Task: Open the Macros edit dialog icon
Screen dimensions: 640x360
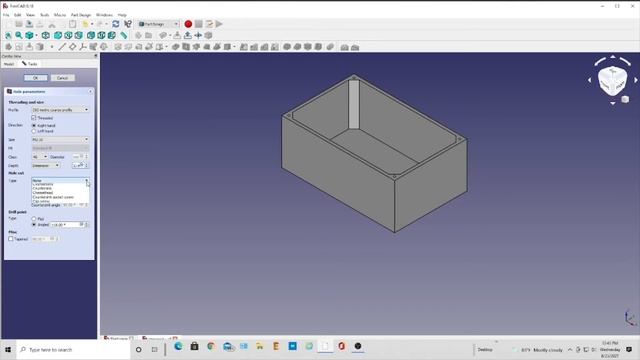Action: click(209, 24)
